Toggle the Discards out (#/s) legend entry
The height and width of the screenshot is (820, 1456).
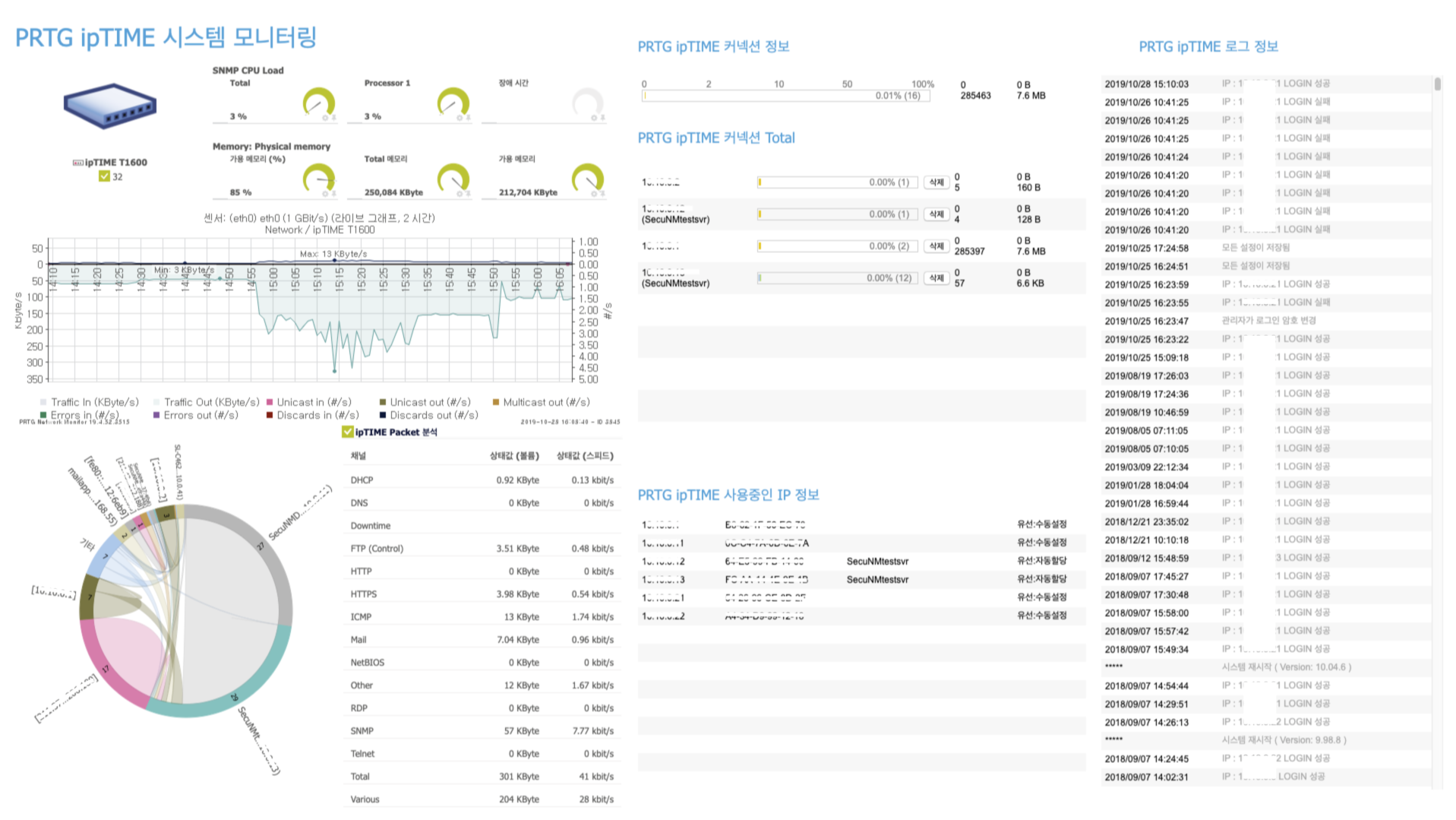coord(428,415)
